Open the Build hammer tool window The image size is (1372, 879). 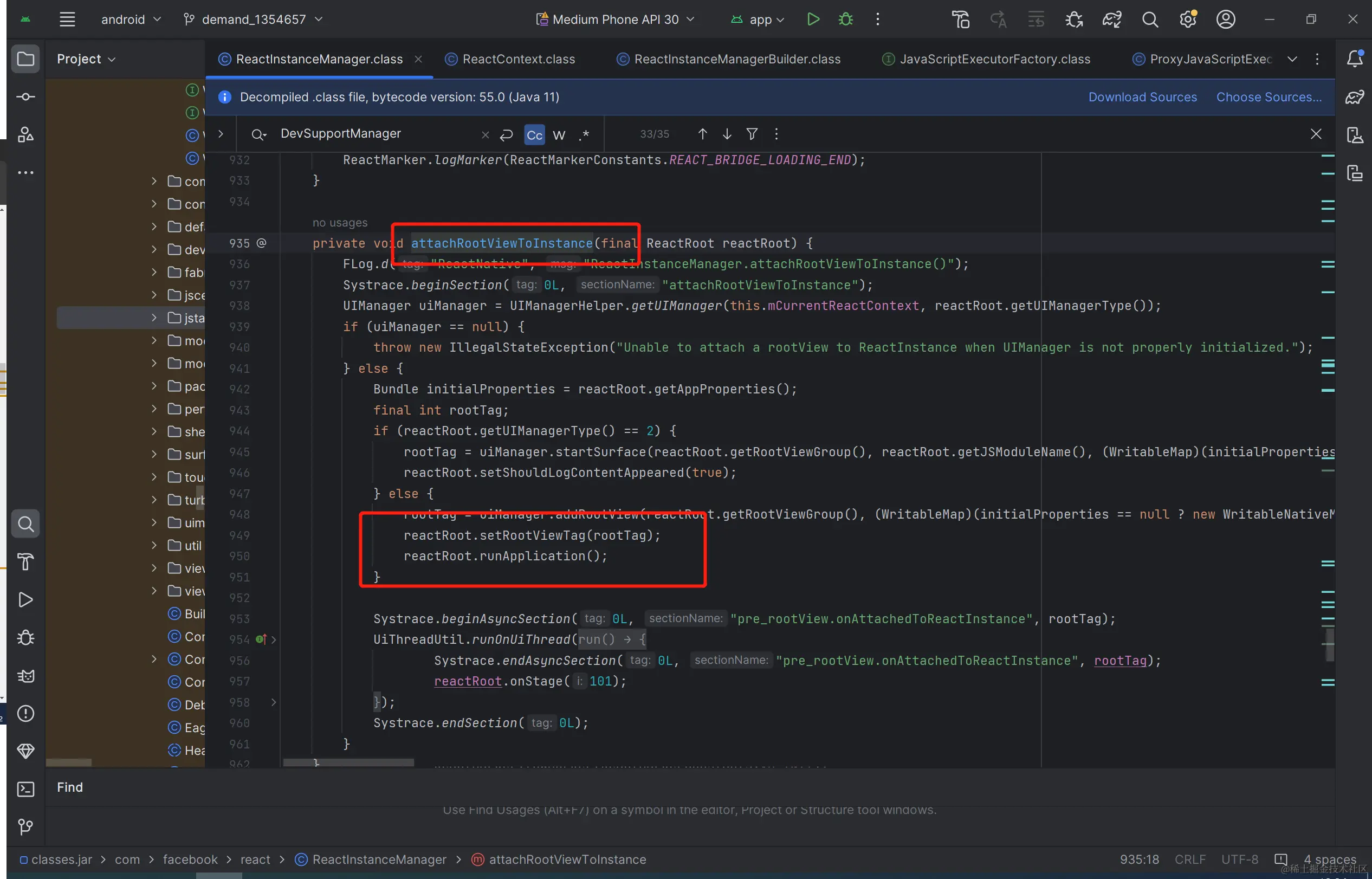25,561
